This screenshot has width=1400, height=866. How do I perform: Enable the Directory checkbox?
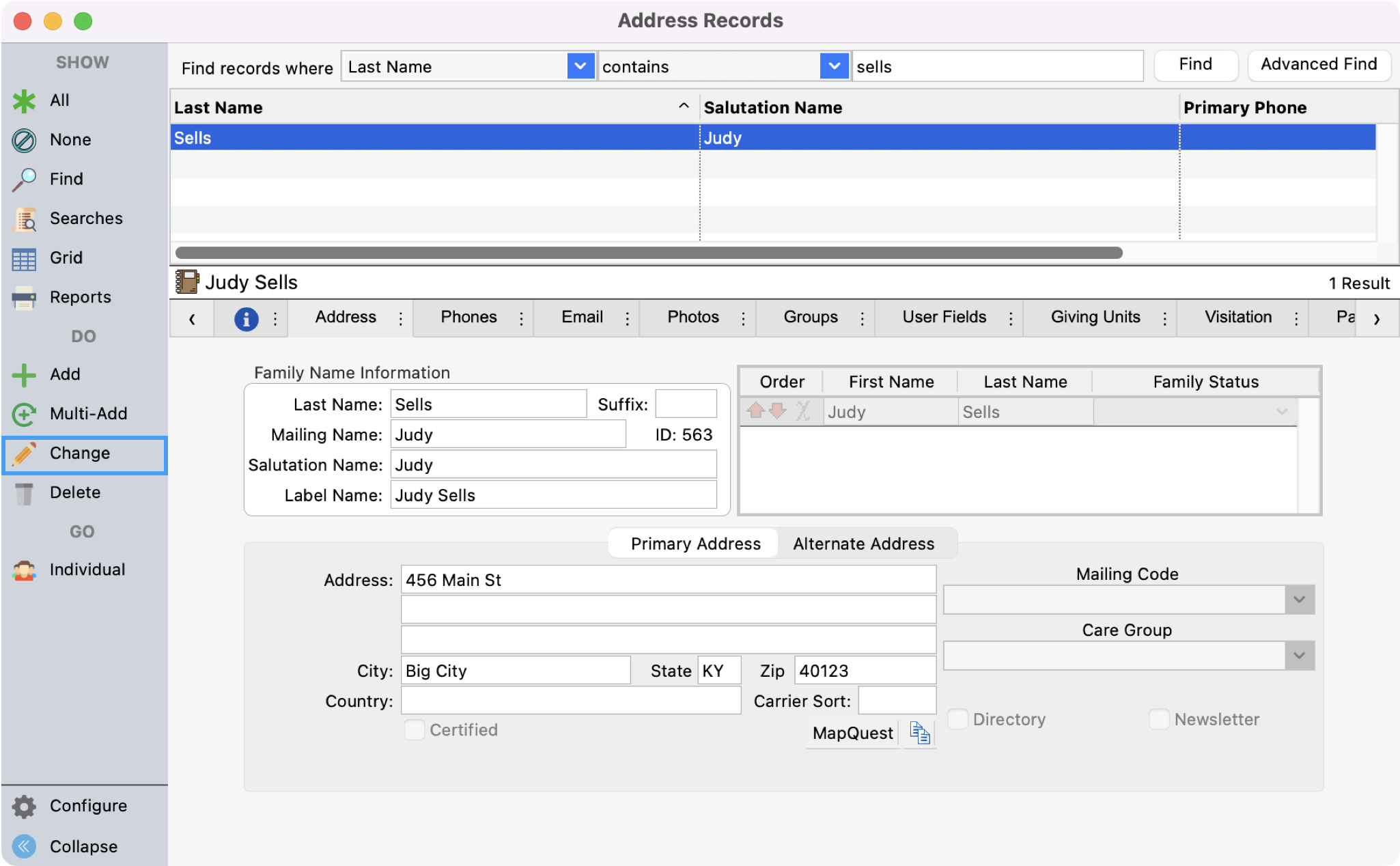tap(958, 719)
